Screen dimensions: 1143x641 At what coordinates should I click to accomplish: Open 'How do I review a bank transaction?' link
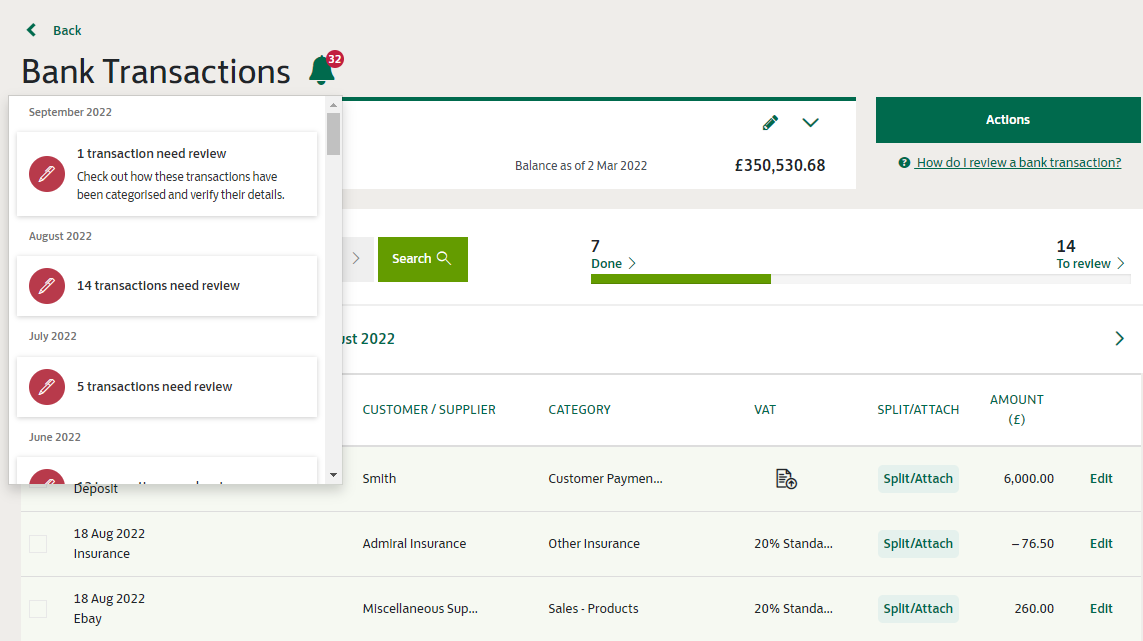[1018, 163]
